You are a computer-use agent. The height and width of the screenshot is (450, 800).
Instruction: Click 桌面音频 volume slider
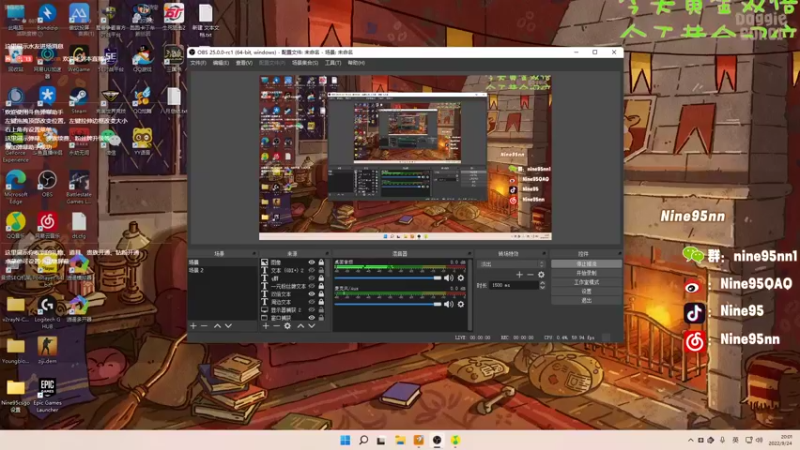pos(388,278)
